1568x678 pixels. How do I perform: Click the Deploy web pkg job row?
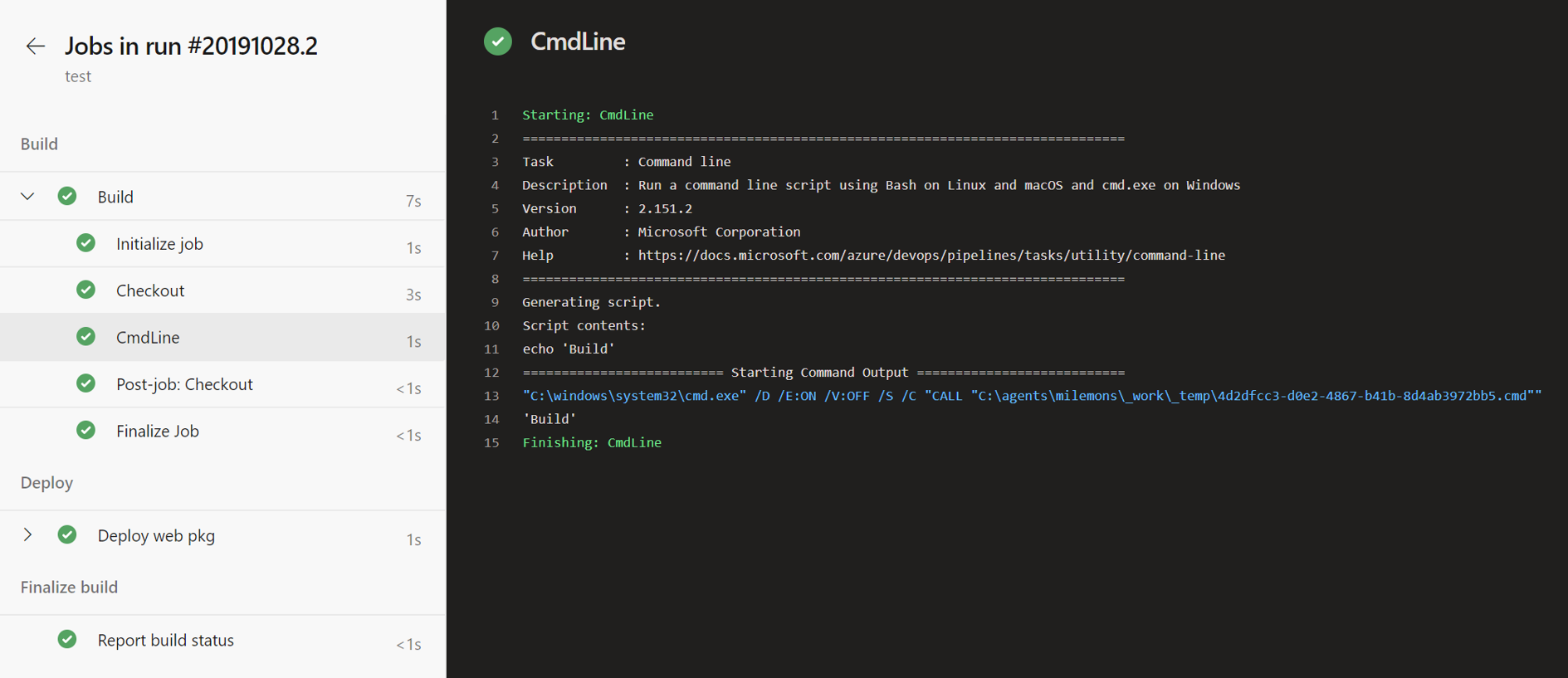tap(222, 535)
